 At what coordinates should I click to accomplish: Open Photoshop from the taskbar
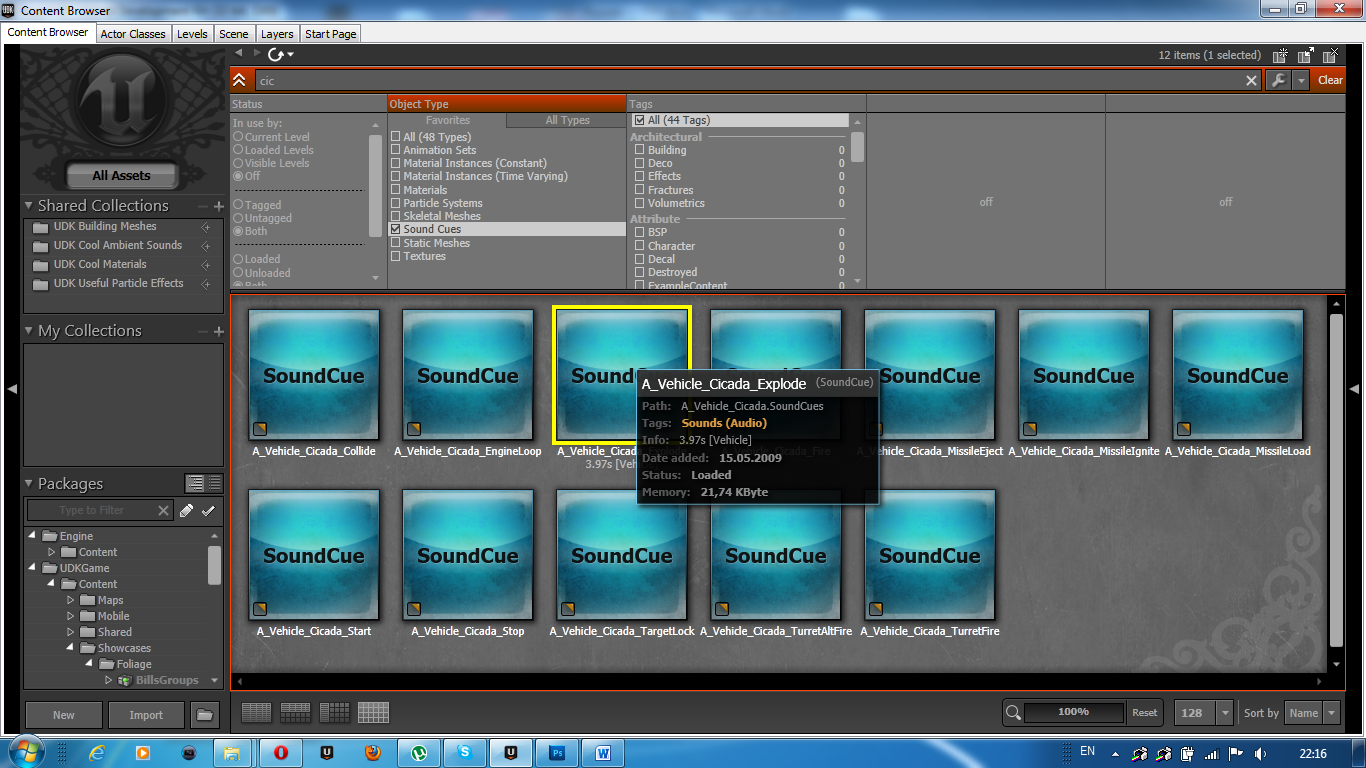pos(558,752)
